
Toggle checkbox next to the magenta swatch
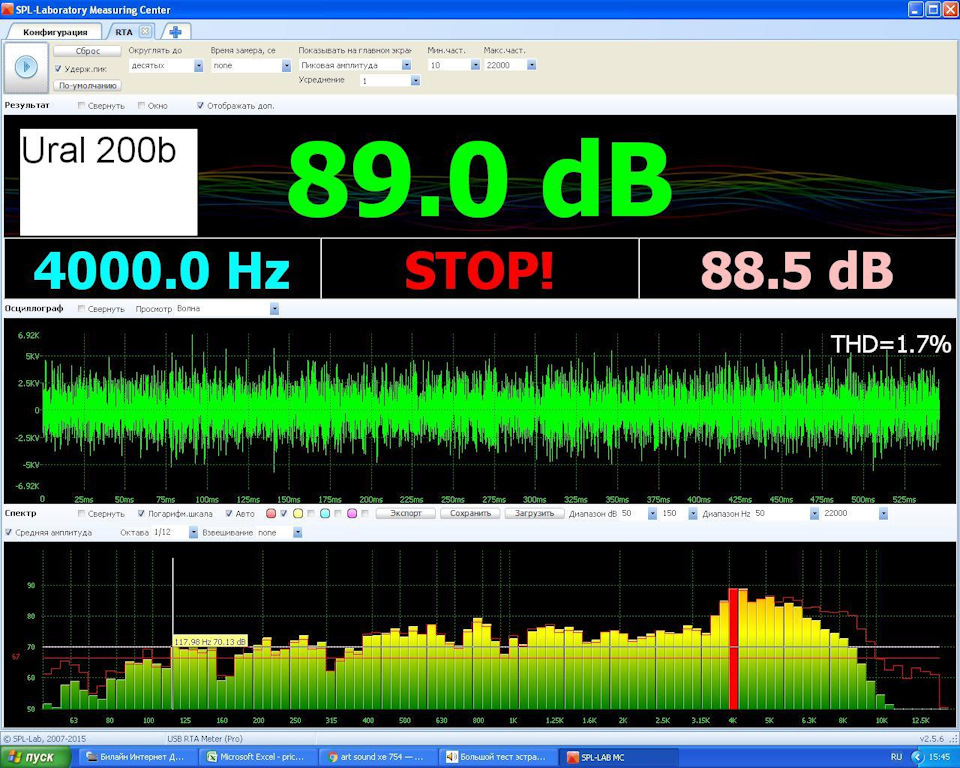pyautogui.click(x=365, y=514)
